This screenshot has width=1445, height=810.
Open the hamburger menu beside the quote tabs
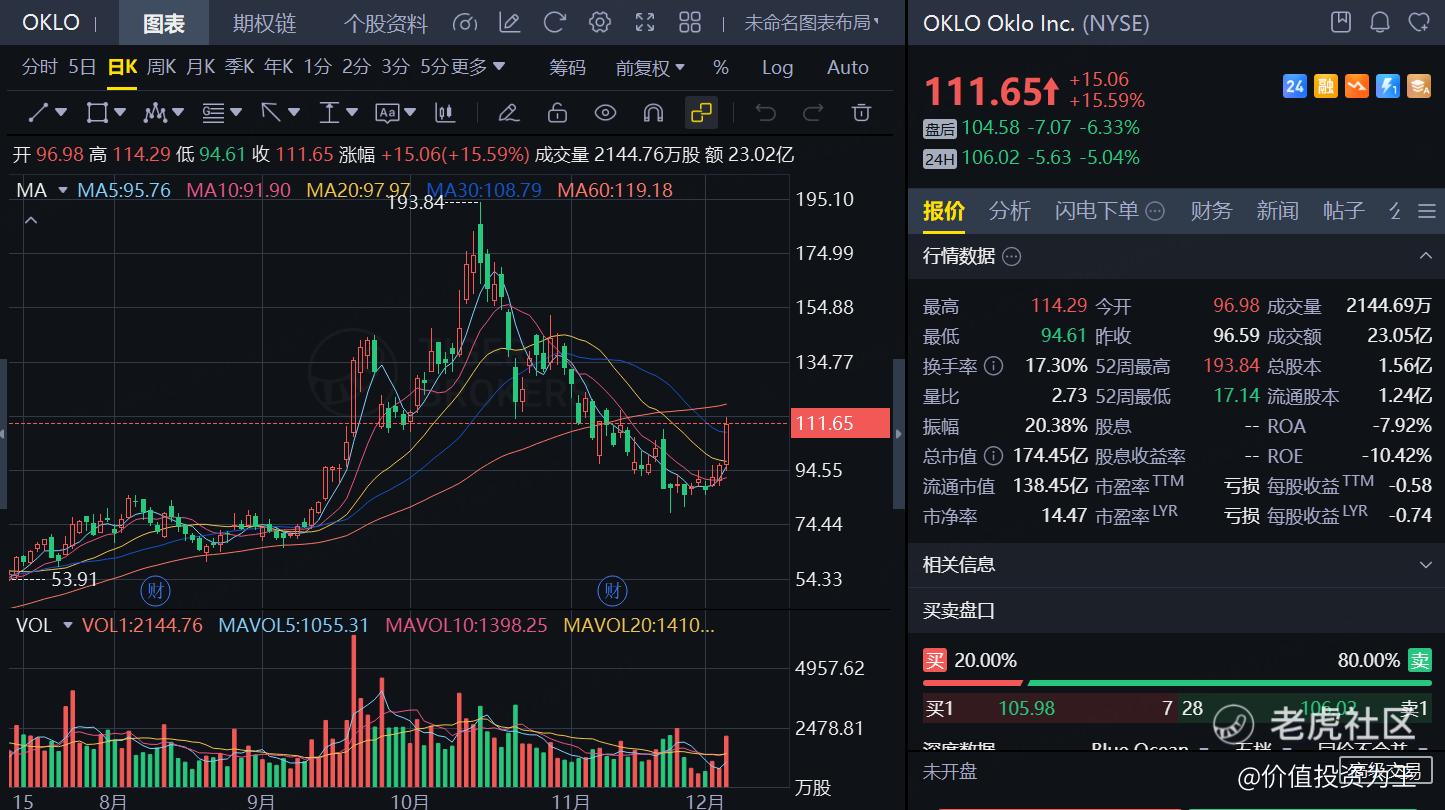(x=1427, y=211)
